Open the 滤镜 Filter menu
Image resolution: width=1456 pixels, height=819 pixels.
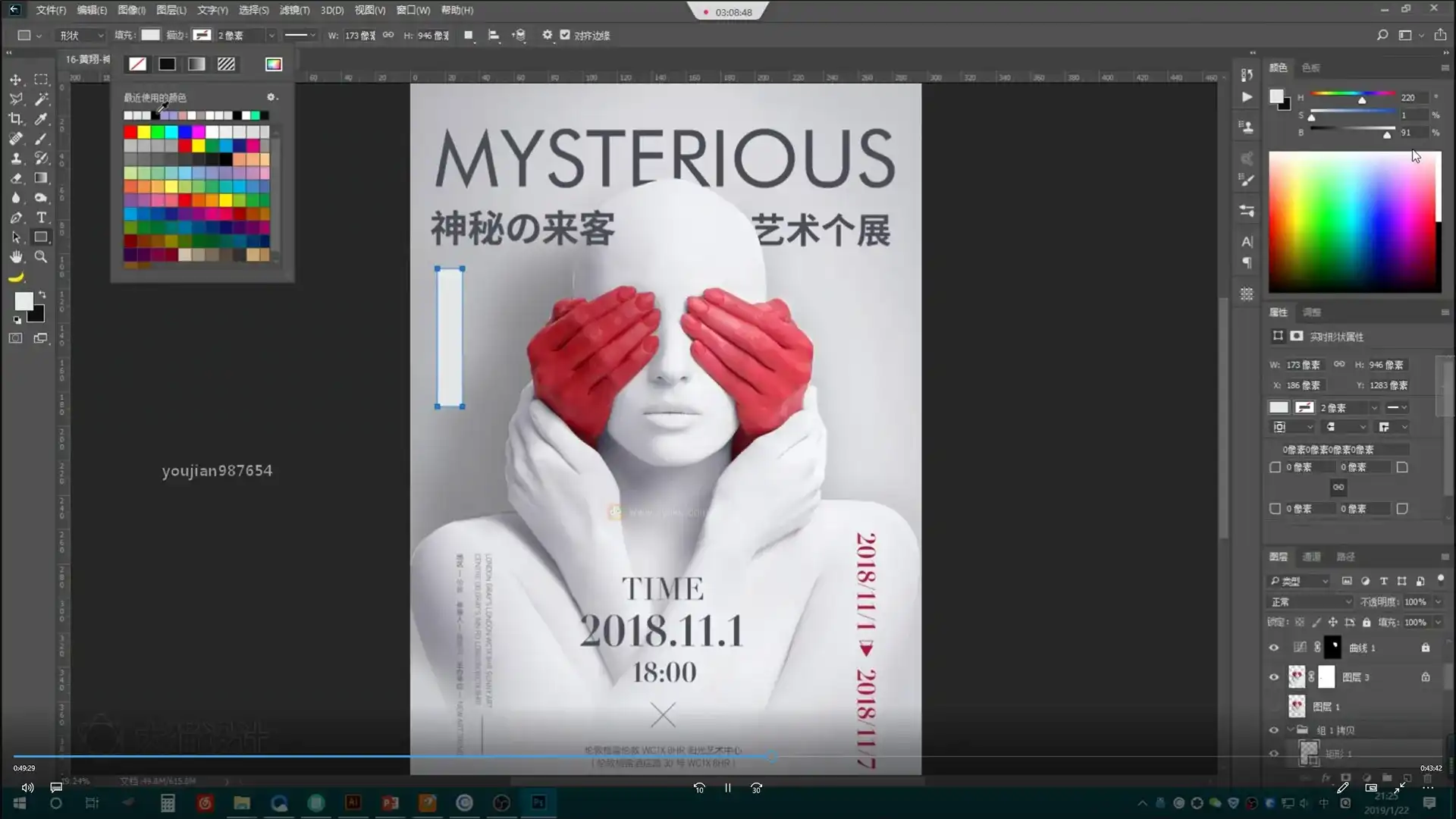coord(294,10)
